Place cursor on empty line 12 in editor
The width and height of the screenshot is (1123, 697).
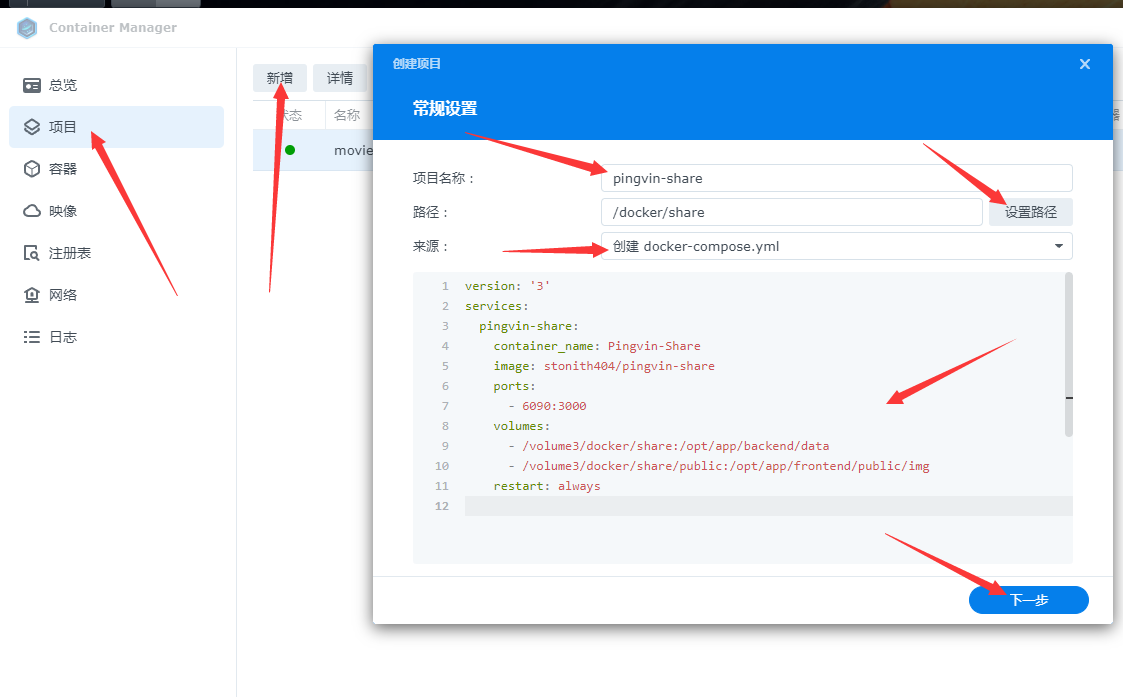tap(760, 506)
